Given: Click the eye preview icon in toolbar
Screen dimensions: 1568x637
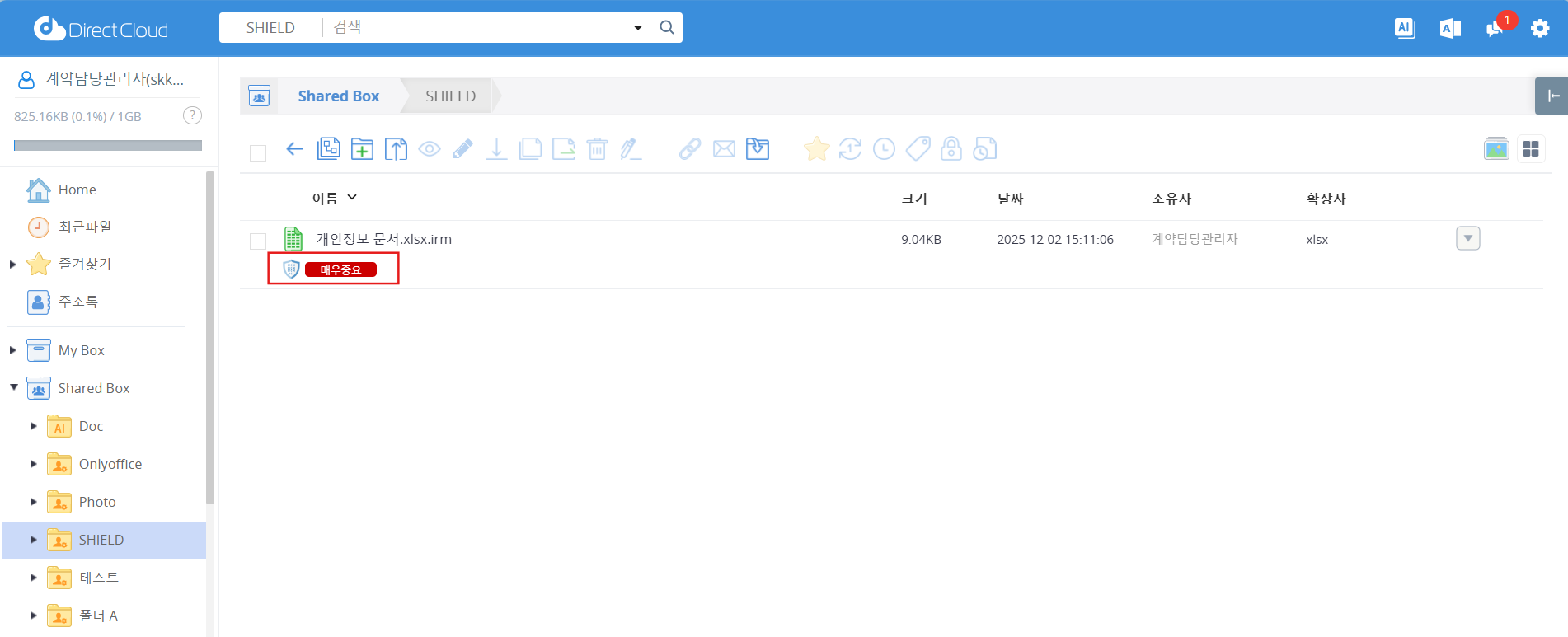Looking at the screenshot, I should point(430,149).
